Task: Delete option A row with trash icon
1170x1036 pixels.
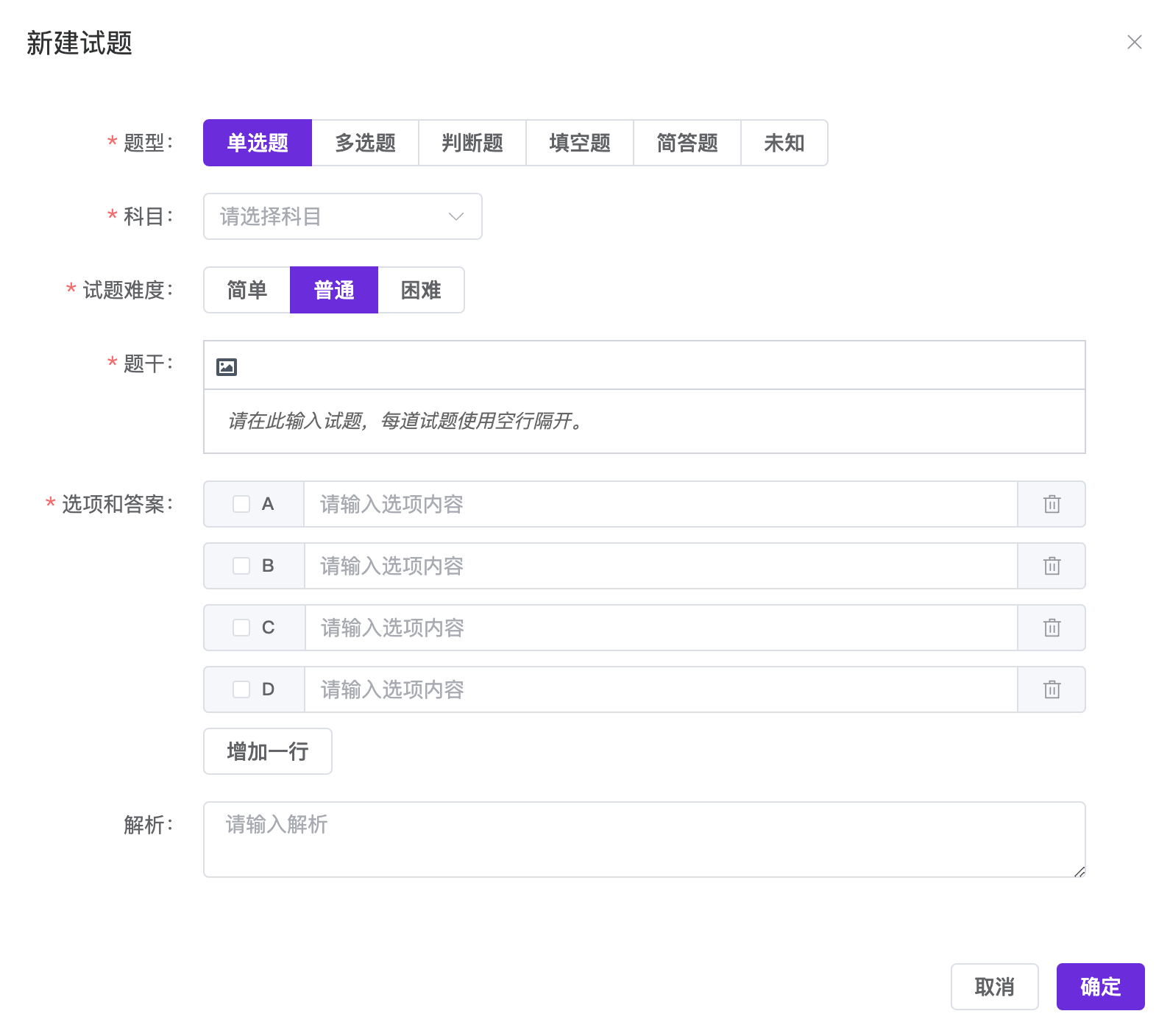Action: tap(1052, 504)
